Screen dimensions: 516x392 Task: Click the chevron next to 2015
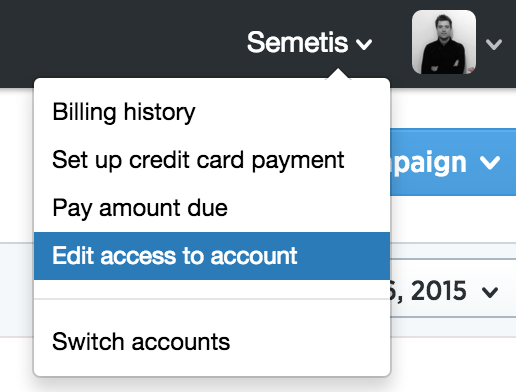(x=490, y=292)
